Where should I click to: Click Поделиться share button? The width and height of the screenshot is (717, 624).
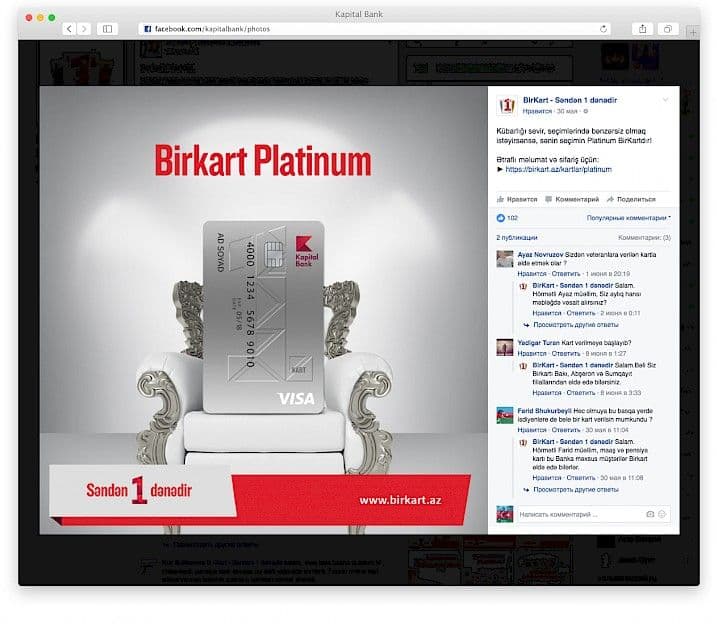pos(631,199)
